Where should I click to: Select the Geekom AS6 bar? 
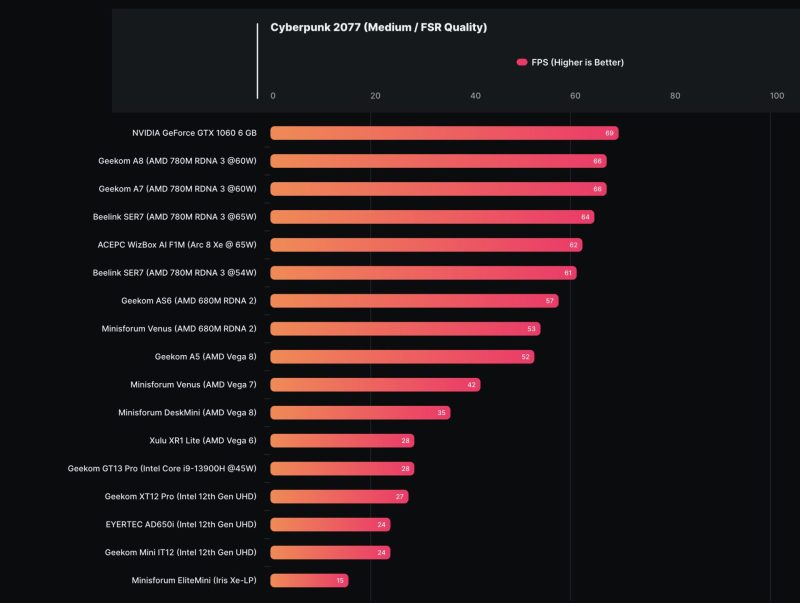[414, 301]
